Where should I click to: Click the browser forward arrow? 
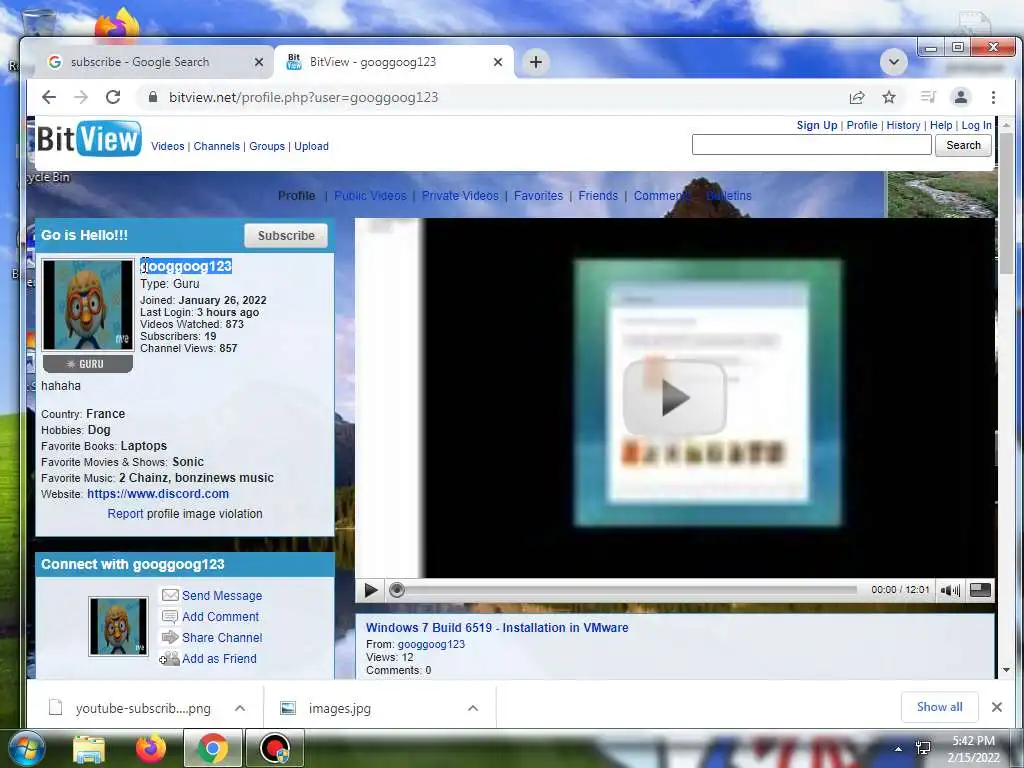point(80,97)
